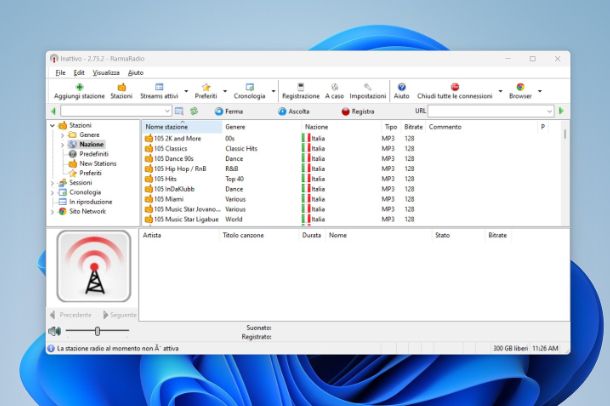Open the Visualizza menu
This screenshot has height=406, width=610.
106,73
